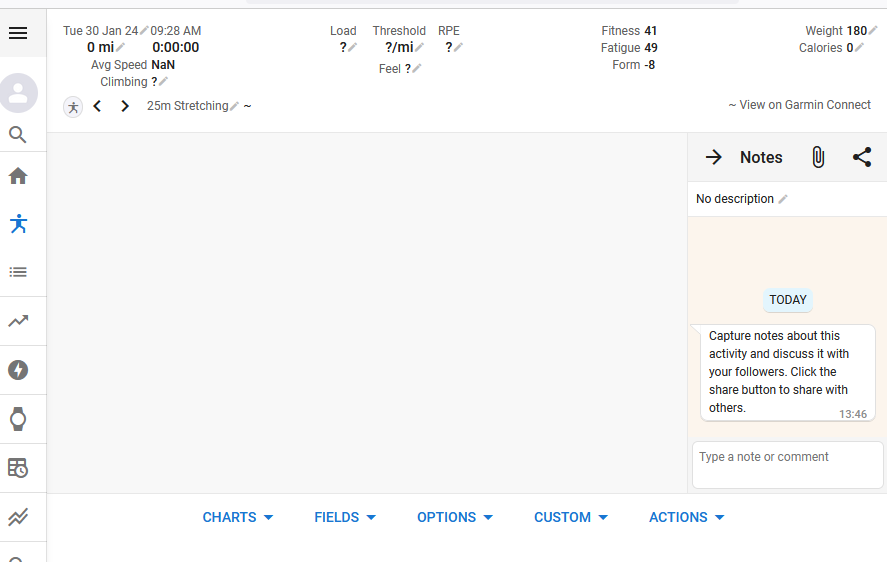Expand the CHARTS dropdown
Screen dimensions: 887x562
tap(238, 517)
